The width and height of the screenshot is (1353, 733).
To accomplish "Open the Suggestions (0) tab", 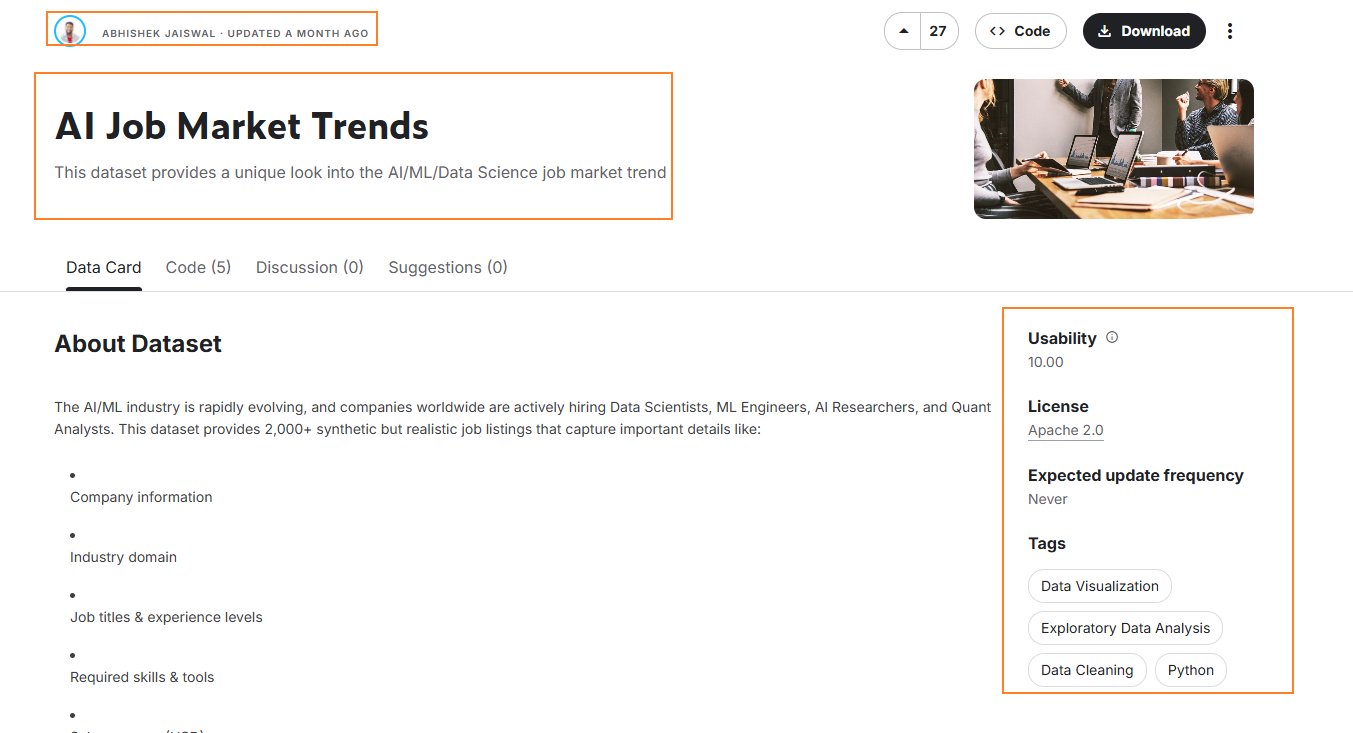I will 448,267.
